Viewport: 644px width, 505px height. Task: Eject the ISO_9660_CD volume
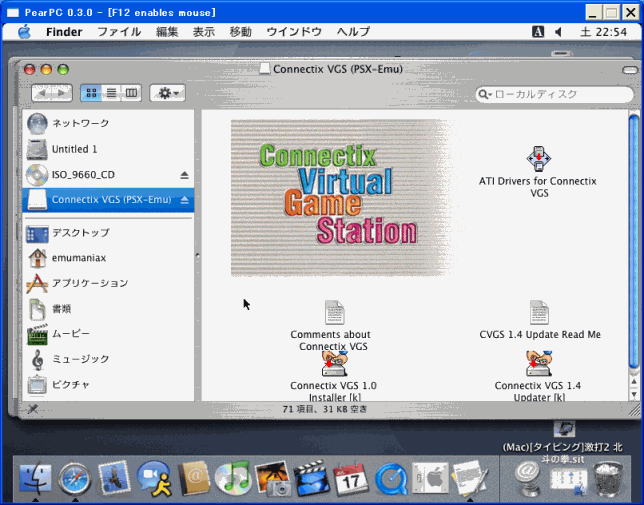[x=184, y=175]
